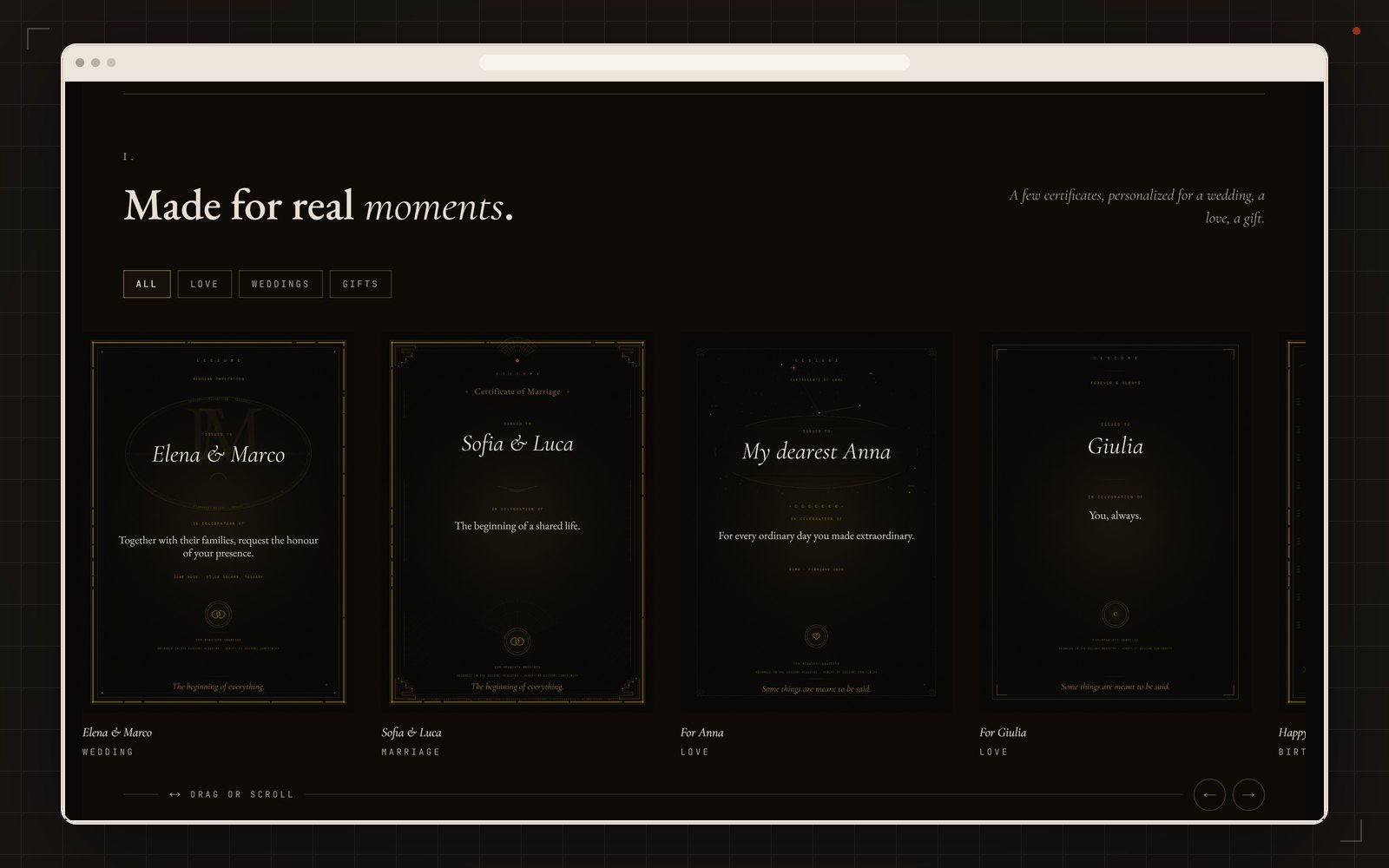Click the section numeral 'I.'

pos(128,157)
